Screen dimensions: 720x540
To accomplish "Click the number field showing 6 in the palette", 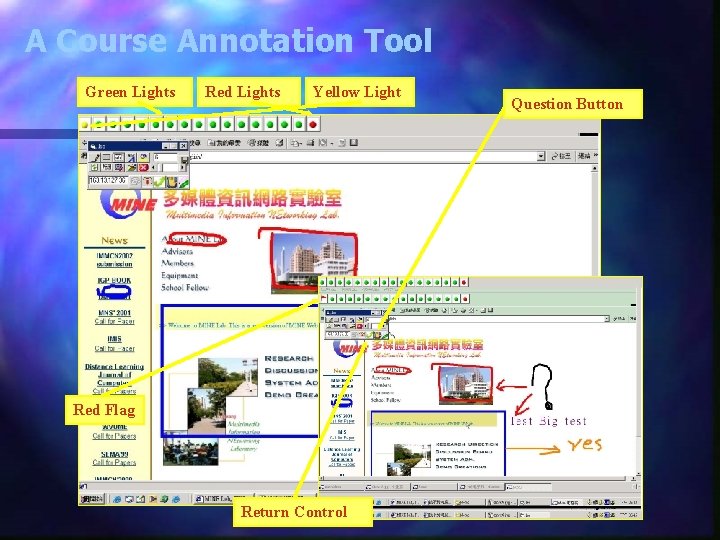I will [x=165, y=158].
